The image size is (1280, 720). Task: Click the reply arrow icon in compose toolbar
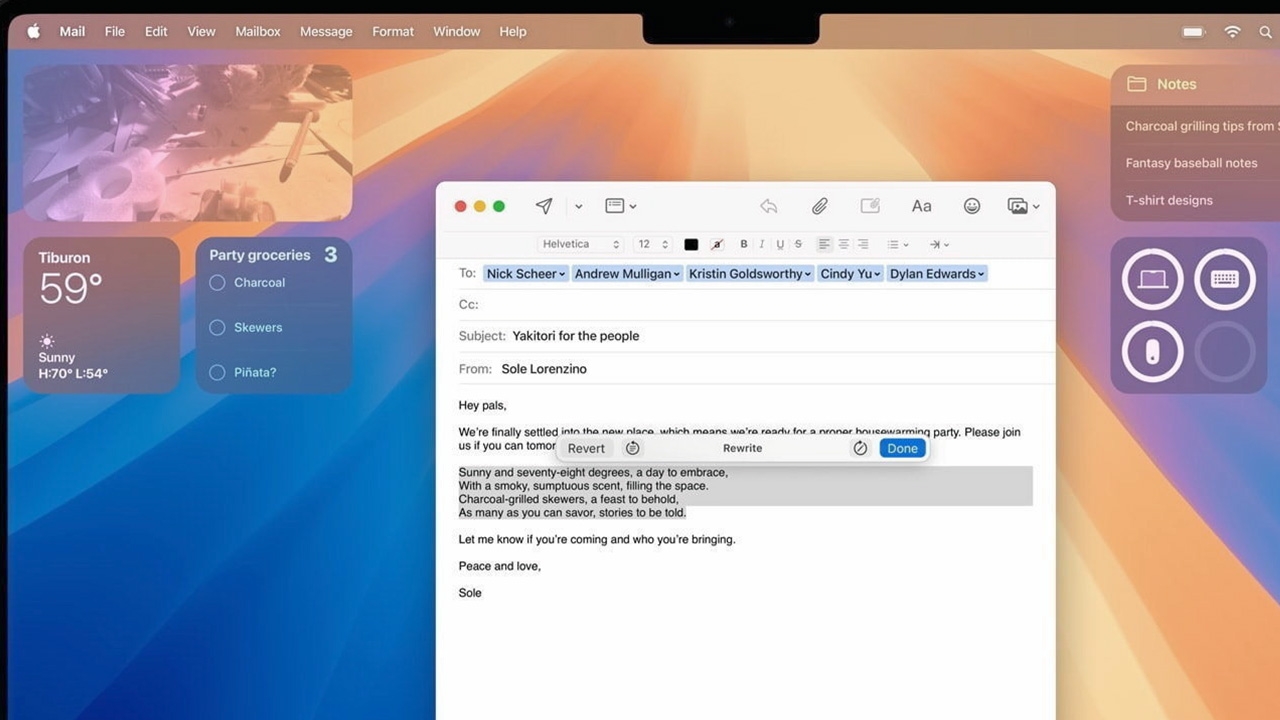pyautogui.click(x=768, y=206)
